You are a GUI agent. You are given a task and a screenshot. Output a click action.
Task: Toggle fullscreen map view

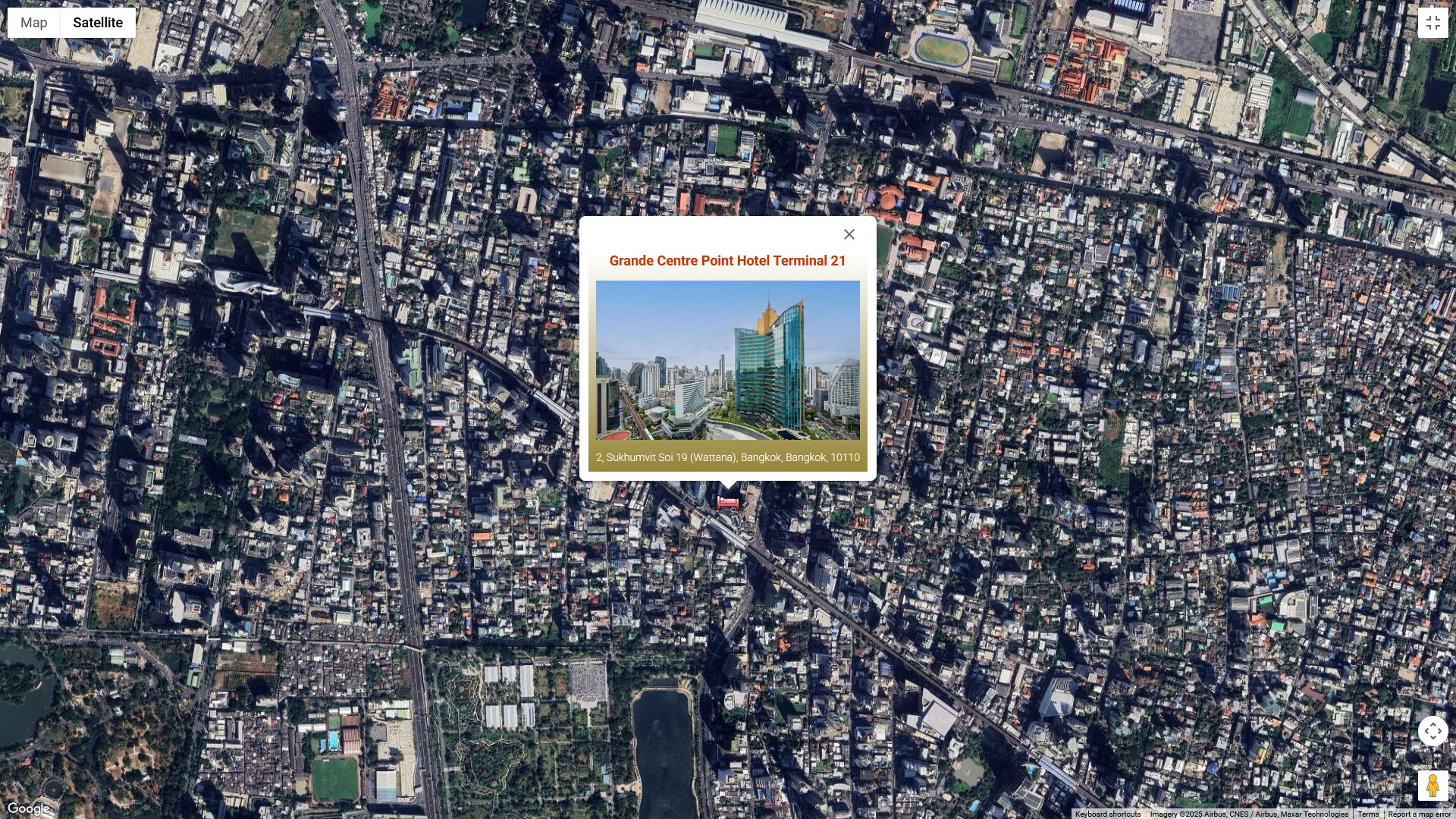coord(1432,23)
